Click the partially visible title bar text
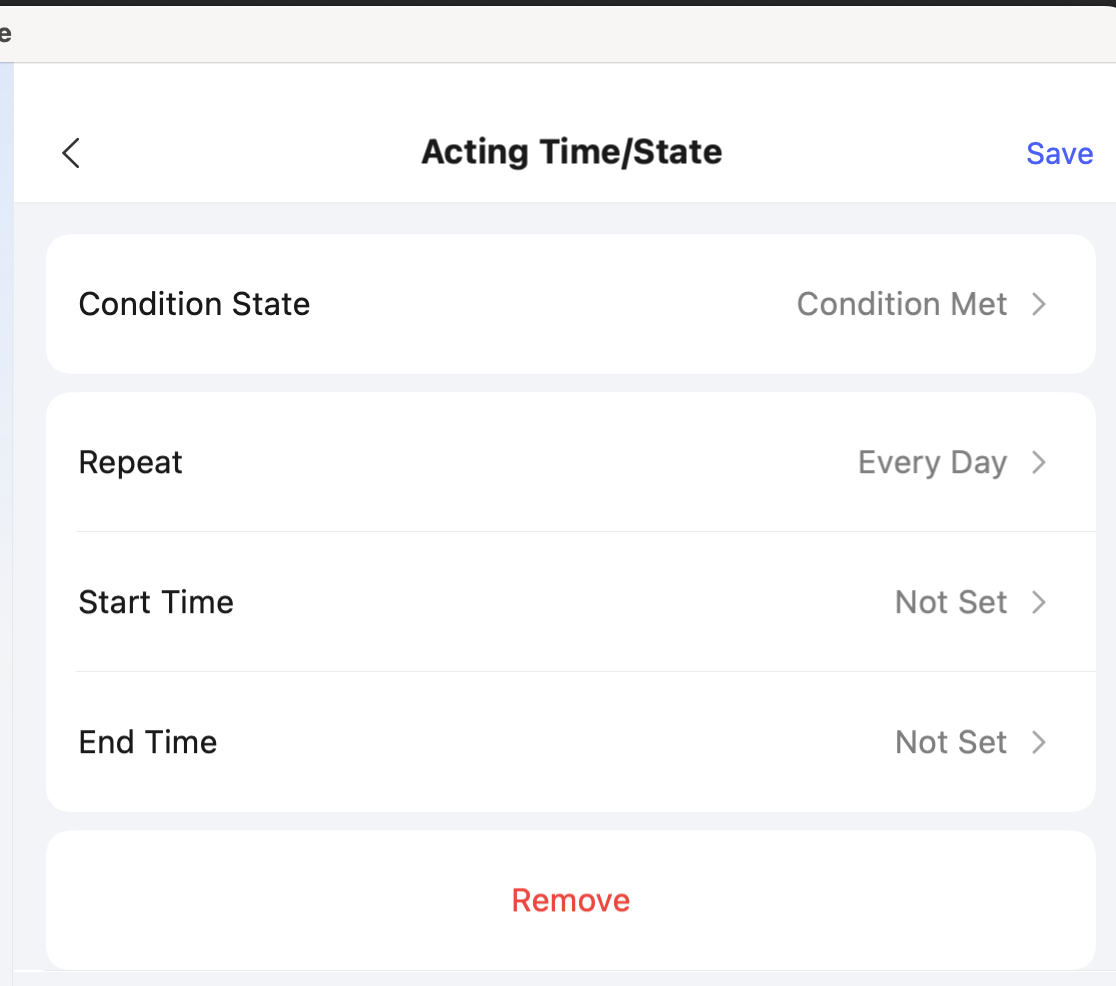This screenshot has height=986, width=1116. coord(5,34)
